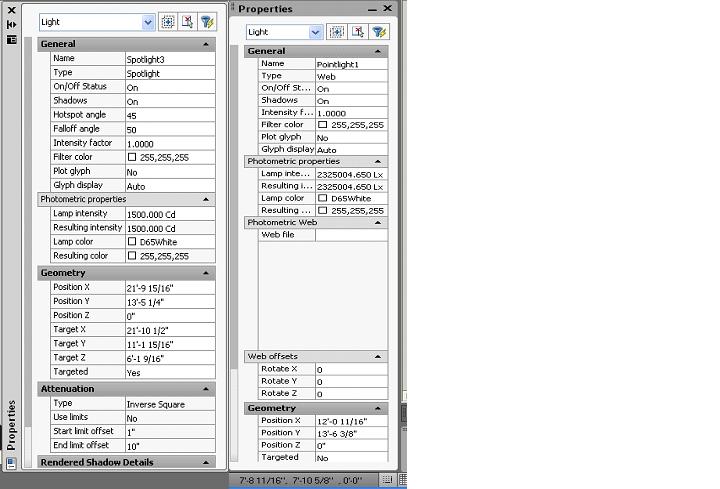Click Quick Select icon in right Properties panel
Screen dimensions: 720x489
(x=378, y=32)
